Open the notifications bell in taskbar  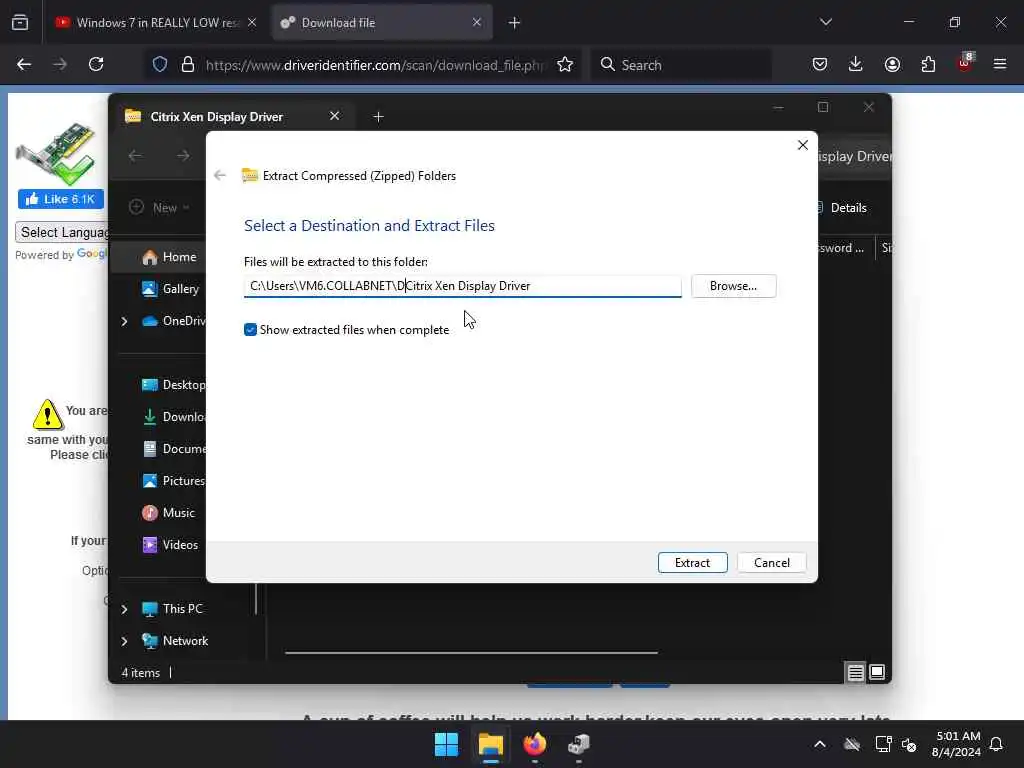[997, 744]
